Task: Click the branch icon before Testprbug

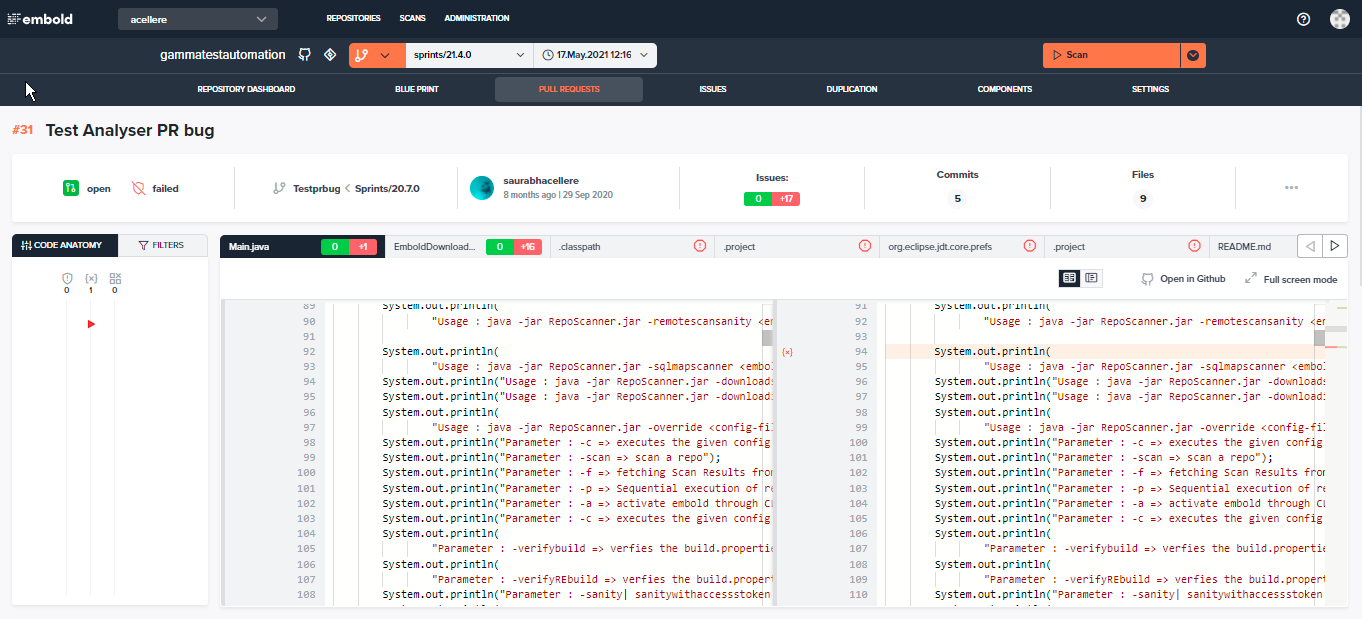Action: 280,188
